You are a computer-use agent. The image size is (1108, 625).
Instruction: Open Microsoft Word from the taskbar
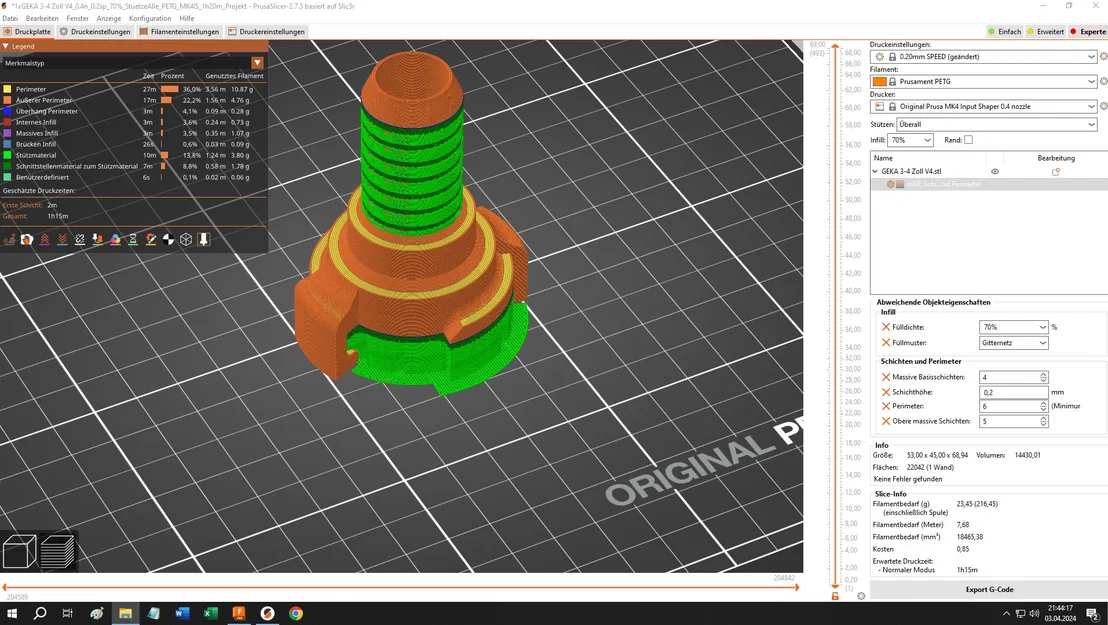182,613
